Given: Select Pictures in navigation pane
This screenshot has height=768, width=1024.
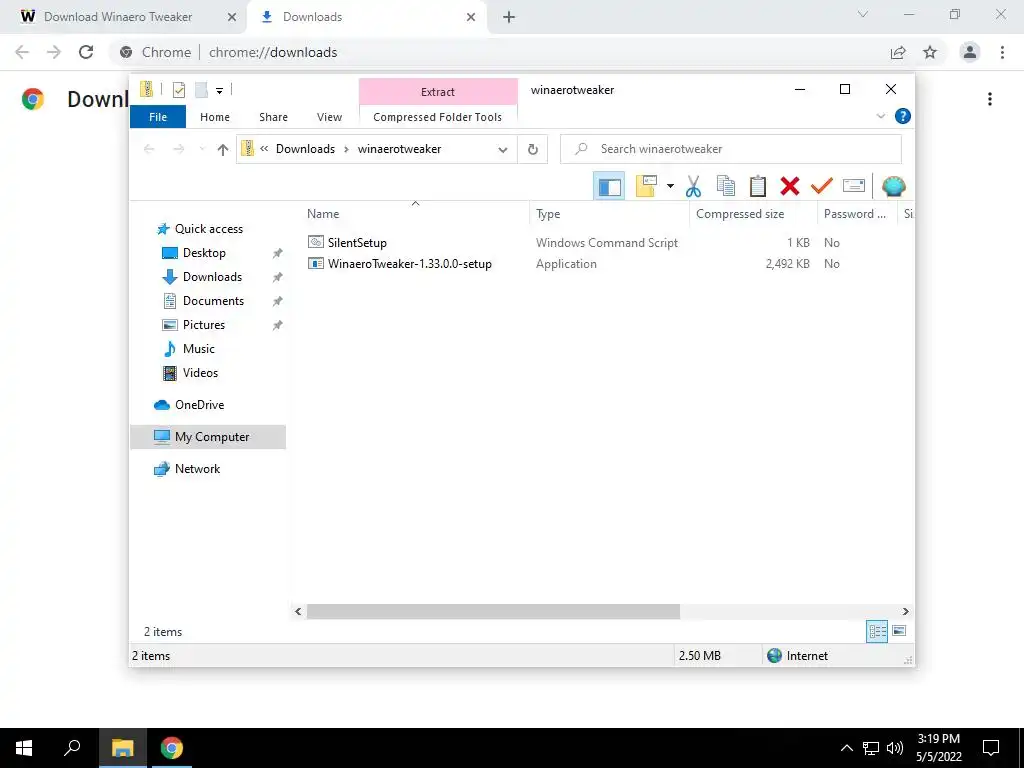Looking at the screenshot, I should click(204, 325).
